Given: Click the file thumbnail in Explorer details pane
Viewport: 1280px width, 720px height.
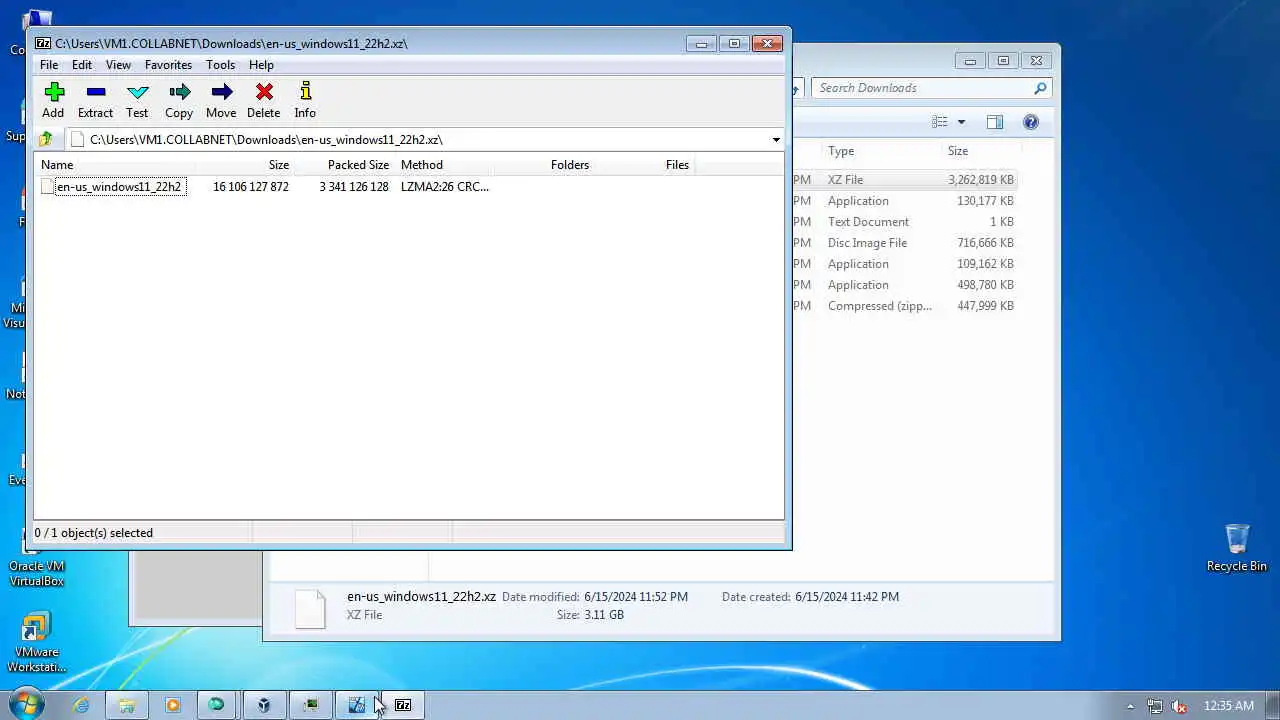Looking at the screenshot, I should click(310, 608).
